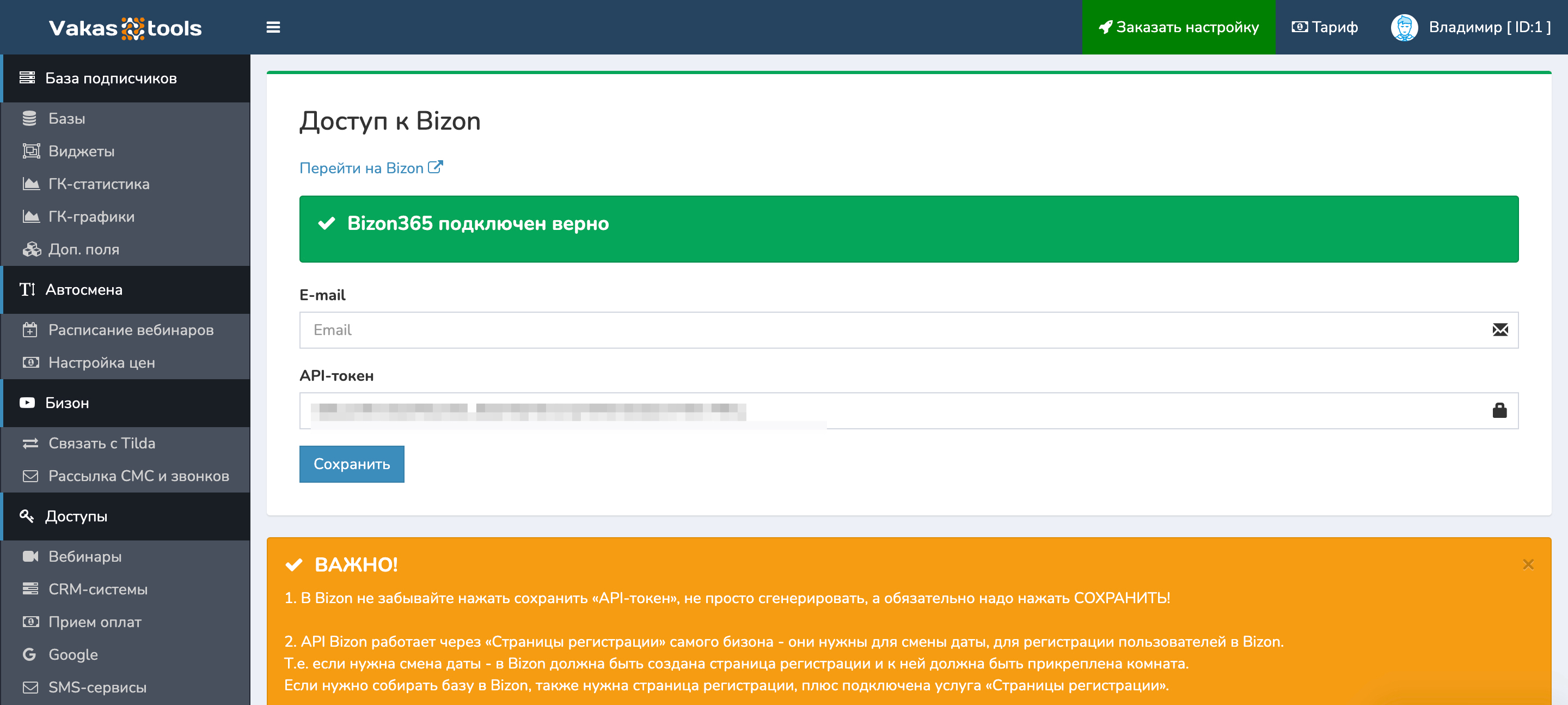Open ГК-статистика in the sidebar
The width and height of the screenshot is (1568, 705).
(99, 184)
